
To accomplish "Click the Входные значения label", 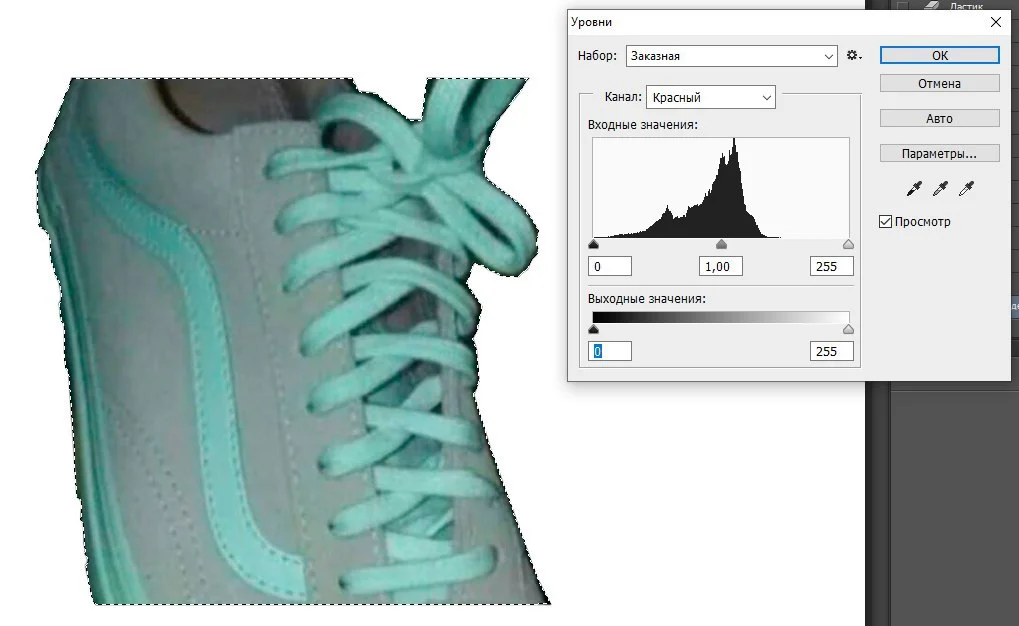I will 643,125.
